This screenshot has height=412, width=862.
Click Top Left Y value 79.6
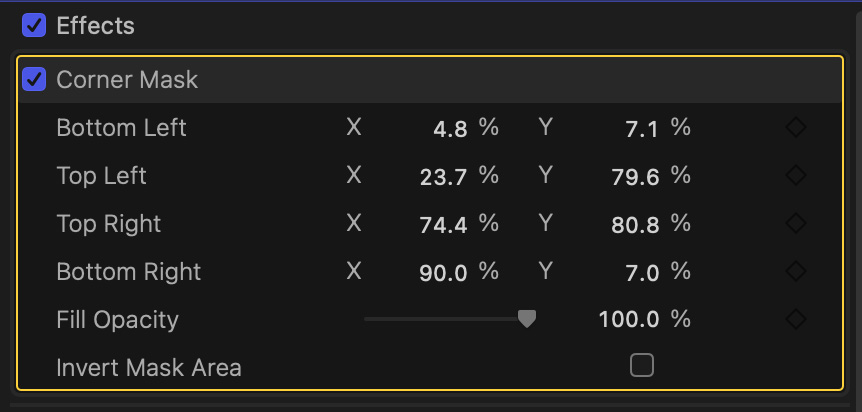[x=635, y=177]
